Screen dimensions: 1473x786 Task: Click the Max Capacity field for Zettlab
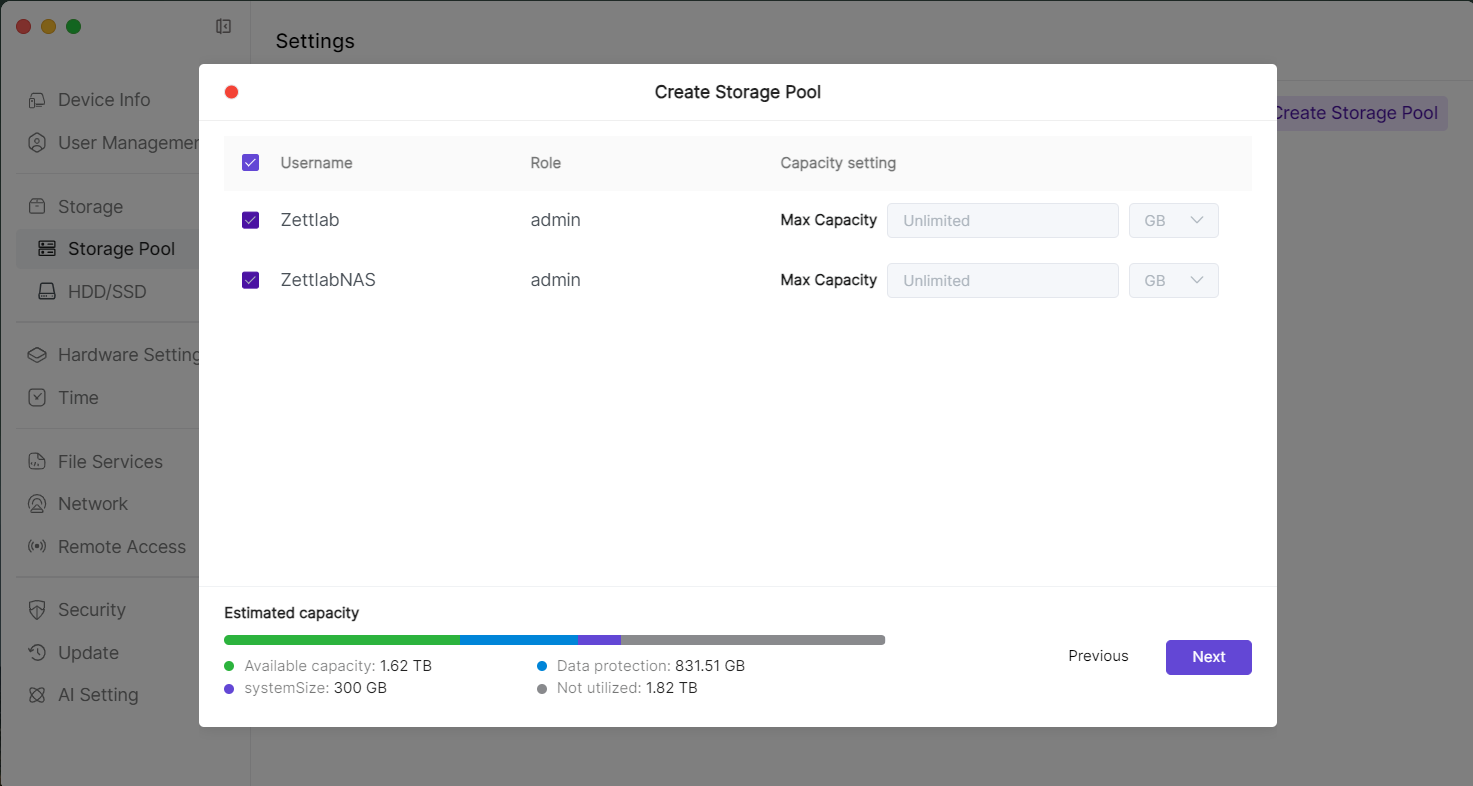pyautogui.click(x=1002, y=221)
